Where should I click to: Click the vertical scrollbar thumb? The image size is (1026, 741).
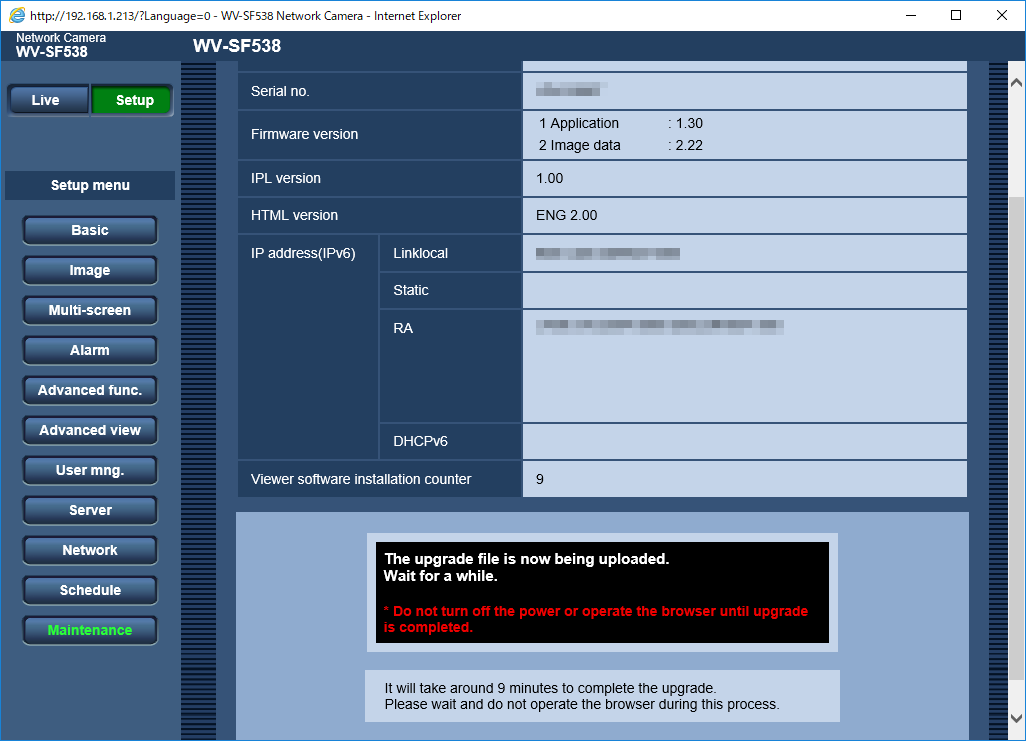pyautogui.click(x=1016, y=439)
